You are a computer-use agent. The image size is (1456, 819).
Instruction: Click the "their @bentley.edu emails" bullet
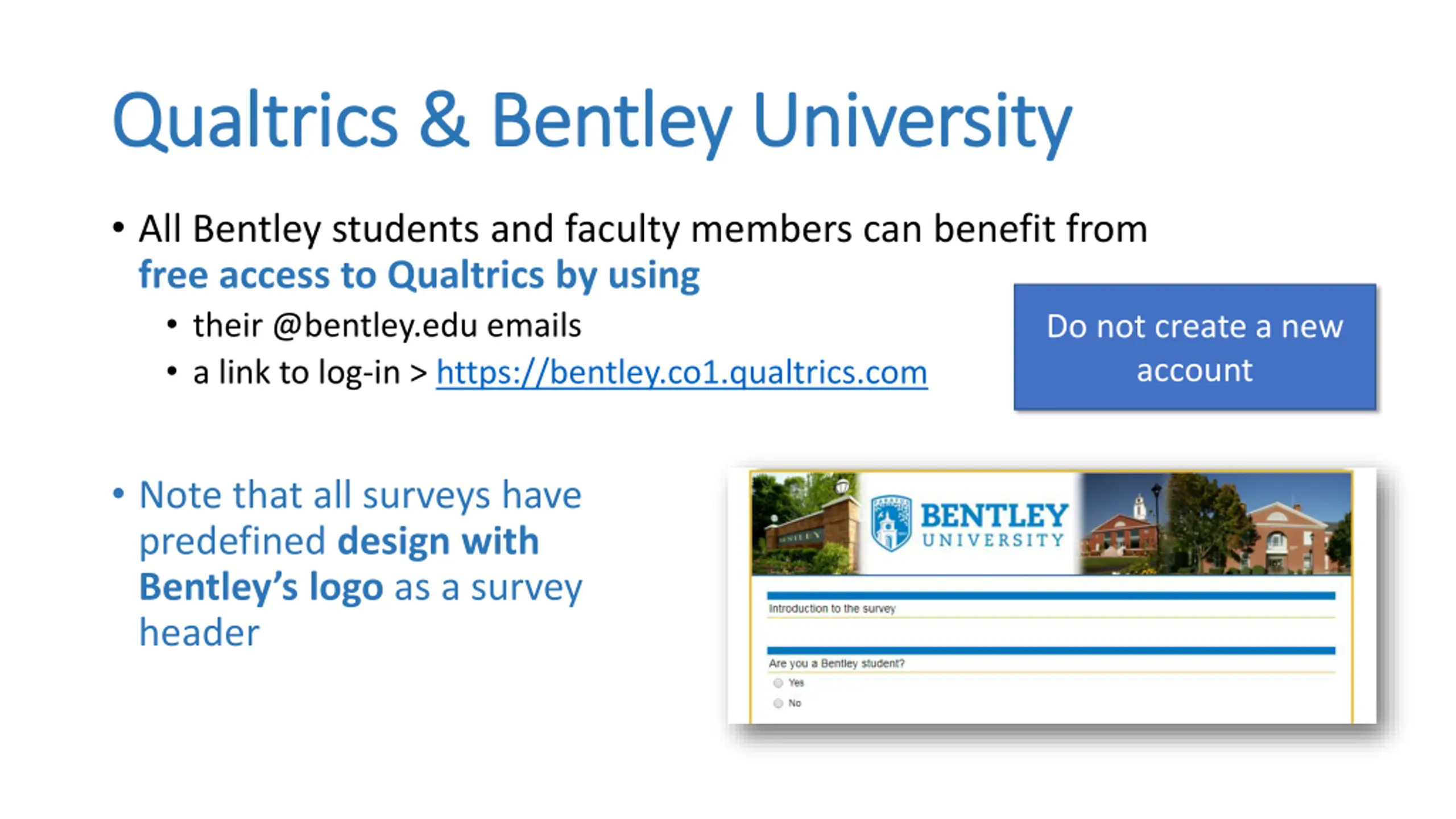387,326
